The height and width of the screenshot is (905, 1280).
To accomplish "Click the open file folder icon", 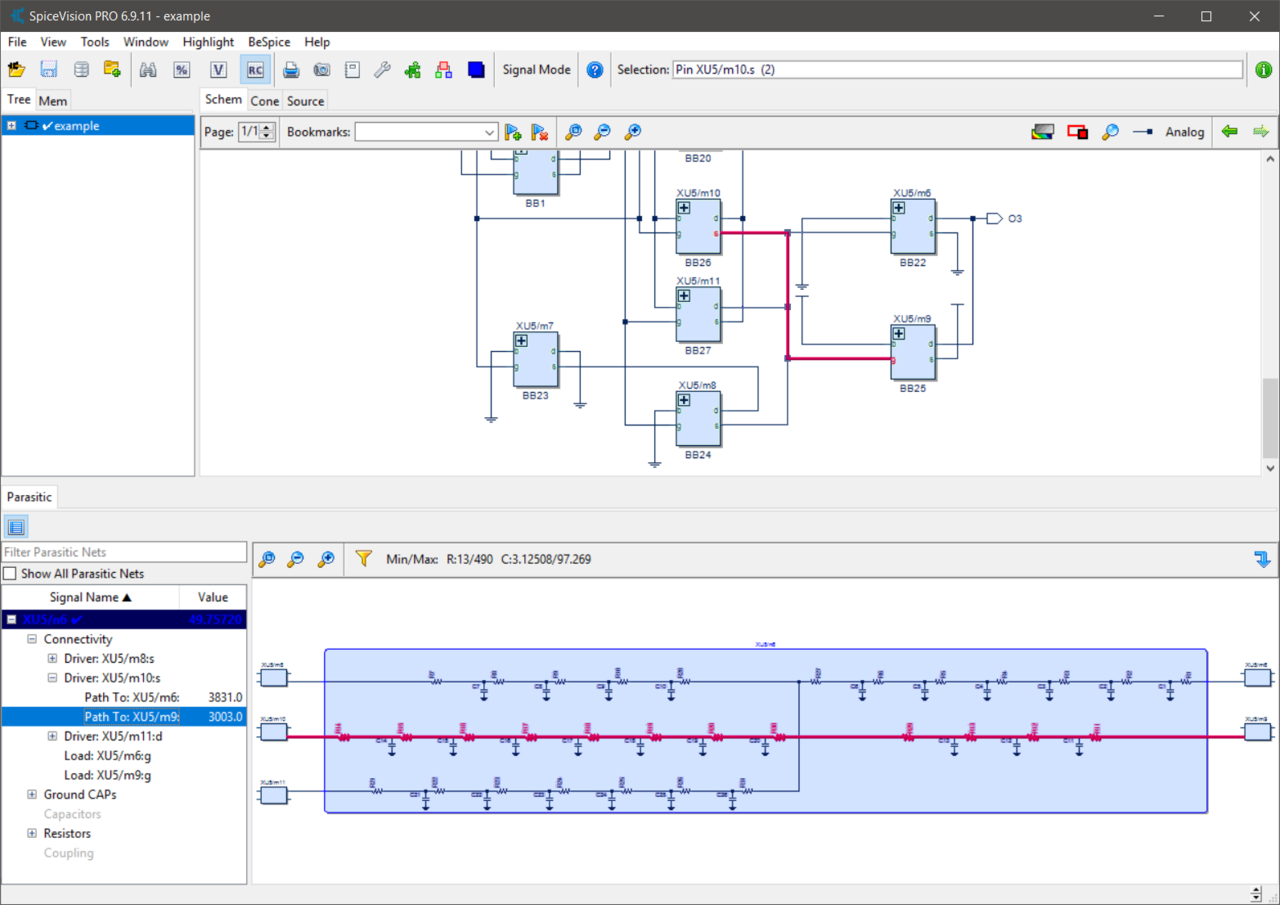I will [16, 70].
